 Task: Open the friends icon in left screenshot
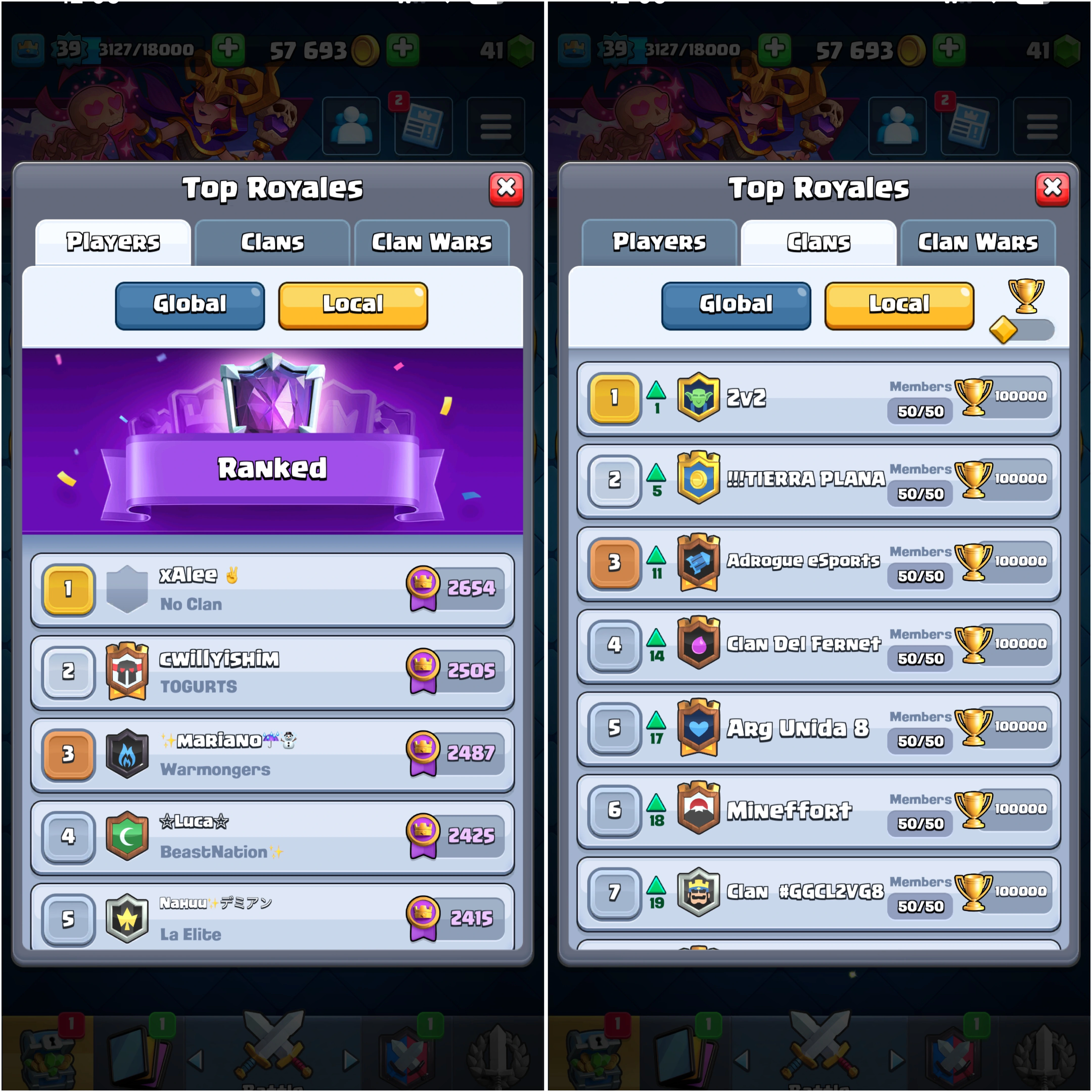351,125
